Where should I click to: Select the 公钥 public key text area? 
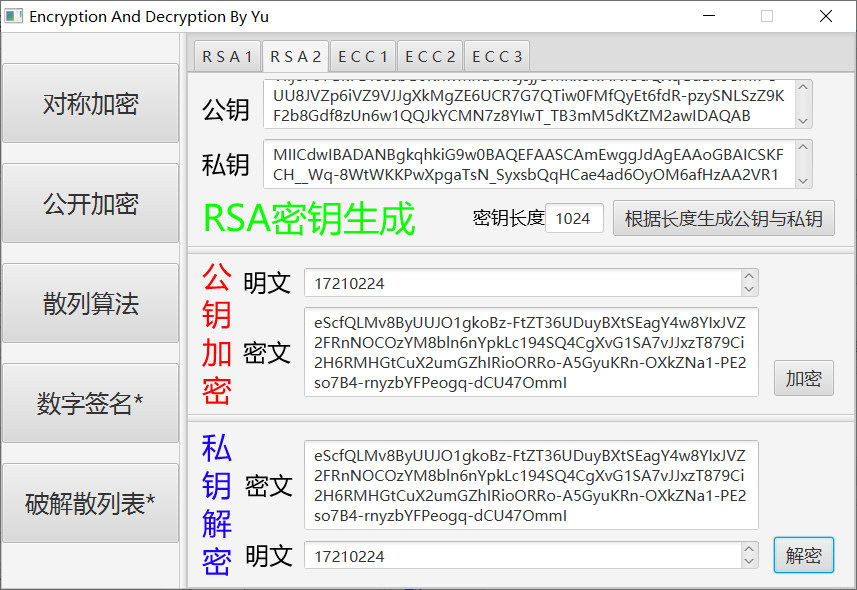[x=520, y=104]
